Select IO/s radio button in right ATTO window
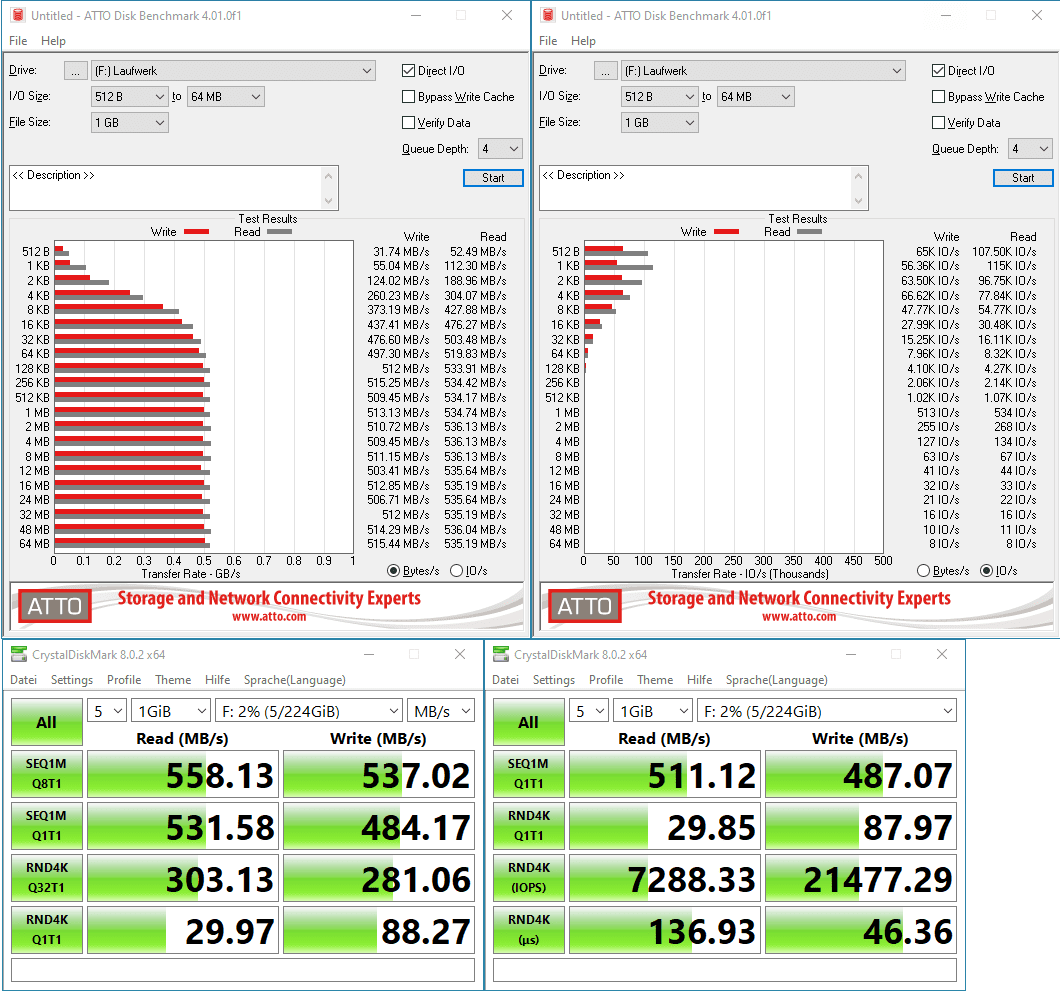The height and width of the screenshot is (991, 1060). [x=986, y=571]
